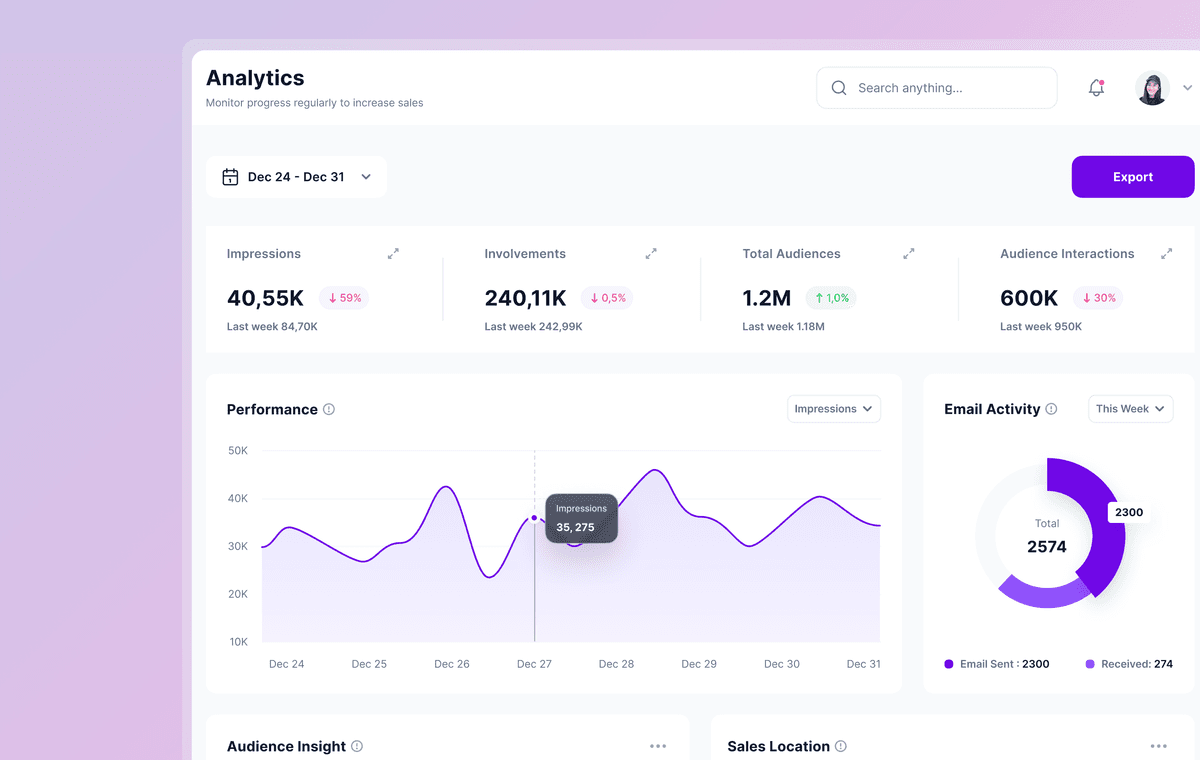The height and width of the screenshot is (760, 1200).
Task: Open the This Week dropdown
Action: [1131, 409]
